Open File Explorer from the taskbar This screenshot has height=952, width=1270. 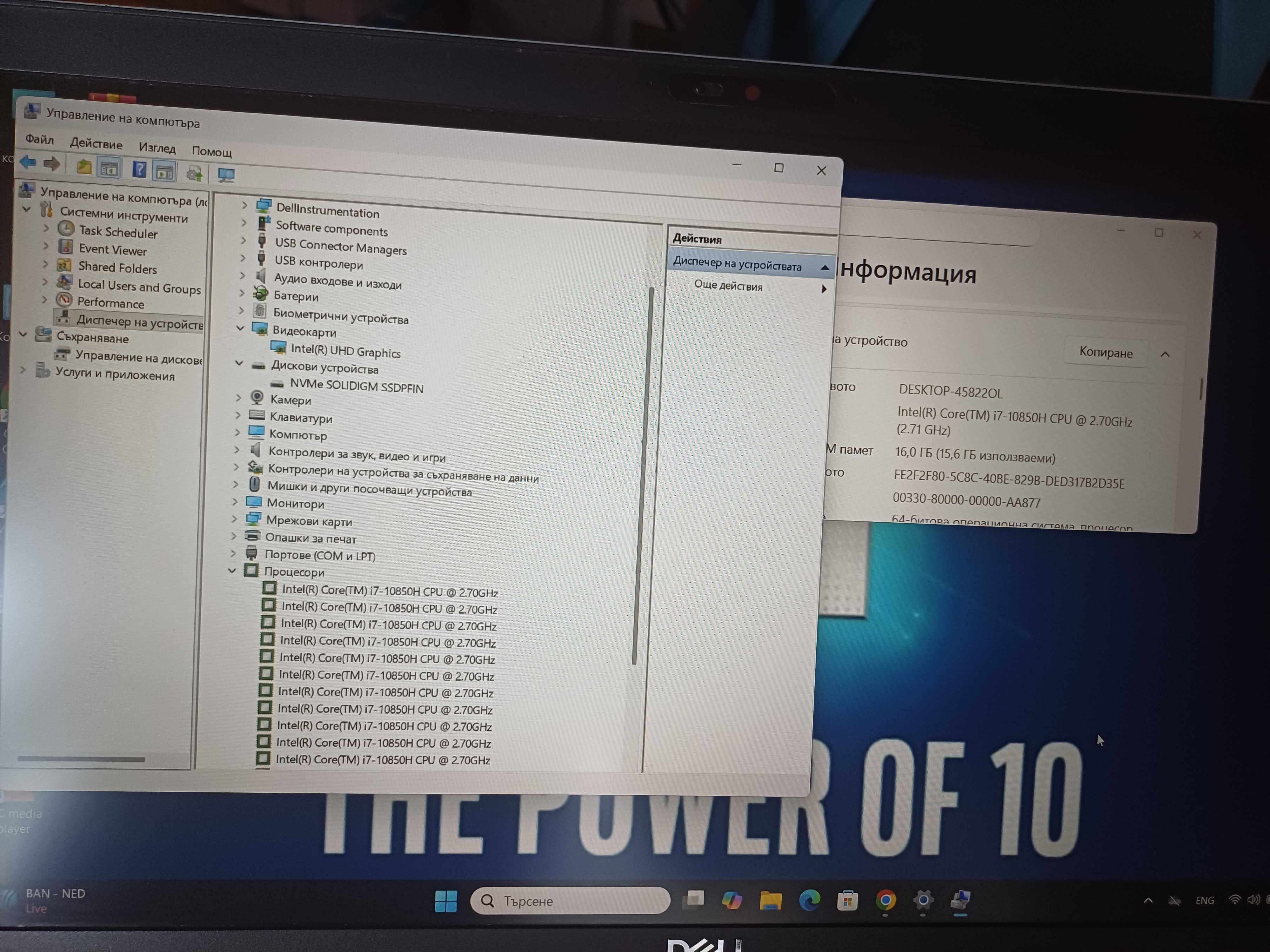(771, 900)
